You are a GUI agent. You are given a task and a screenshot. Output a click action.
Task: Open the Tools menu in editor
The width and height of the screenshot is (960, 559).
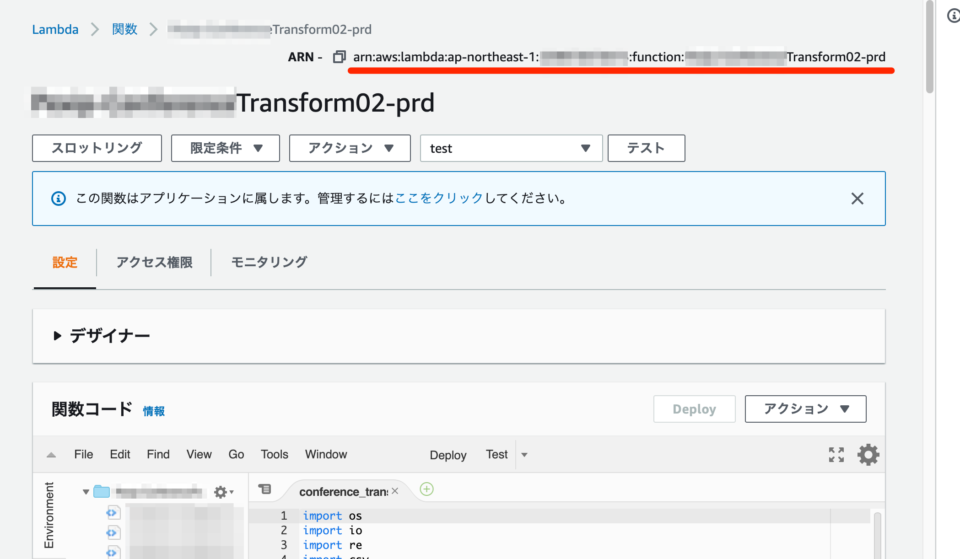click(x=274, y=454)
